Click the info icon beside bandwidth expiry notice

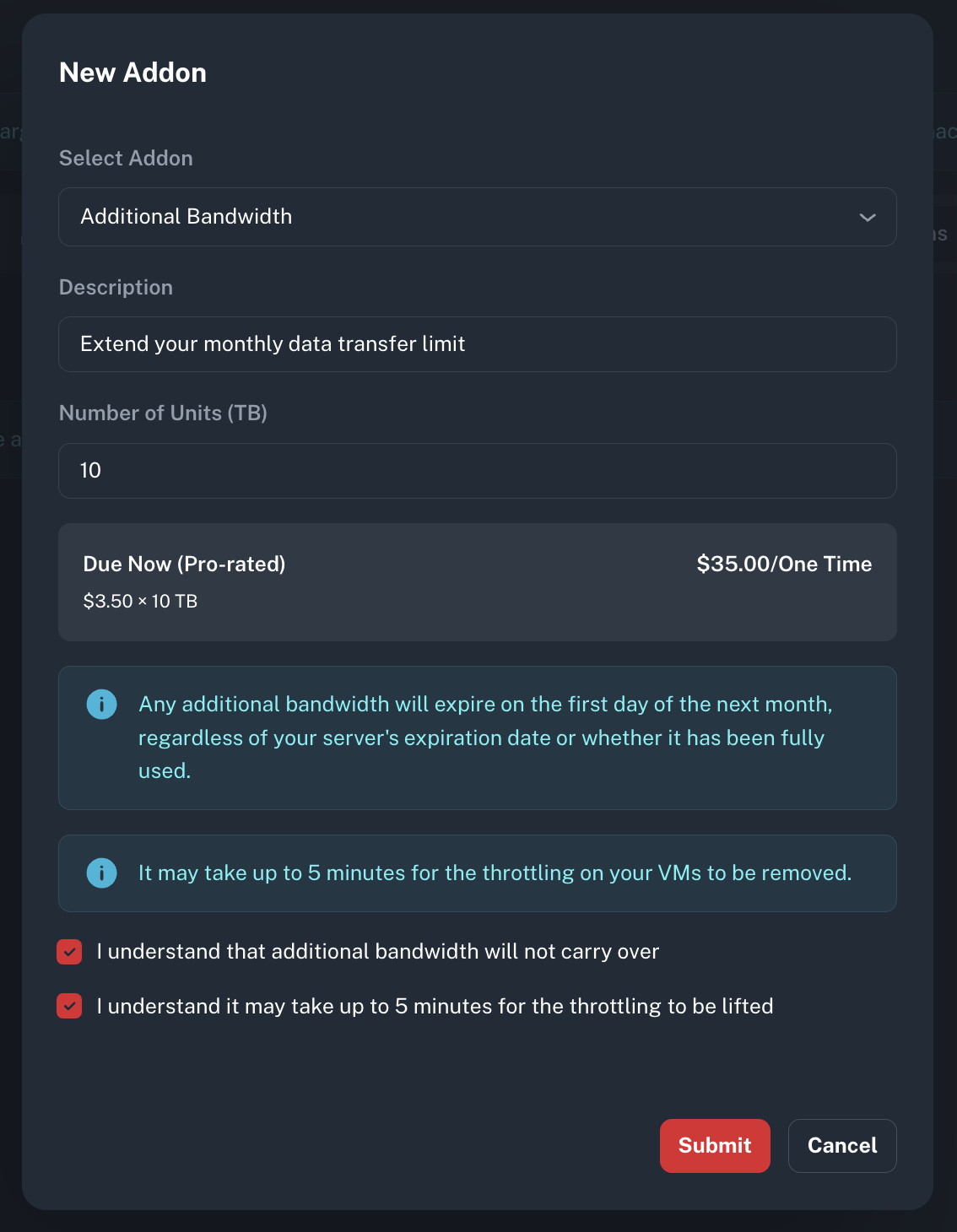tap(101, 704)
